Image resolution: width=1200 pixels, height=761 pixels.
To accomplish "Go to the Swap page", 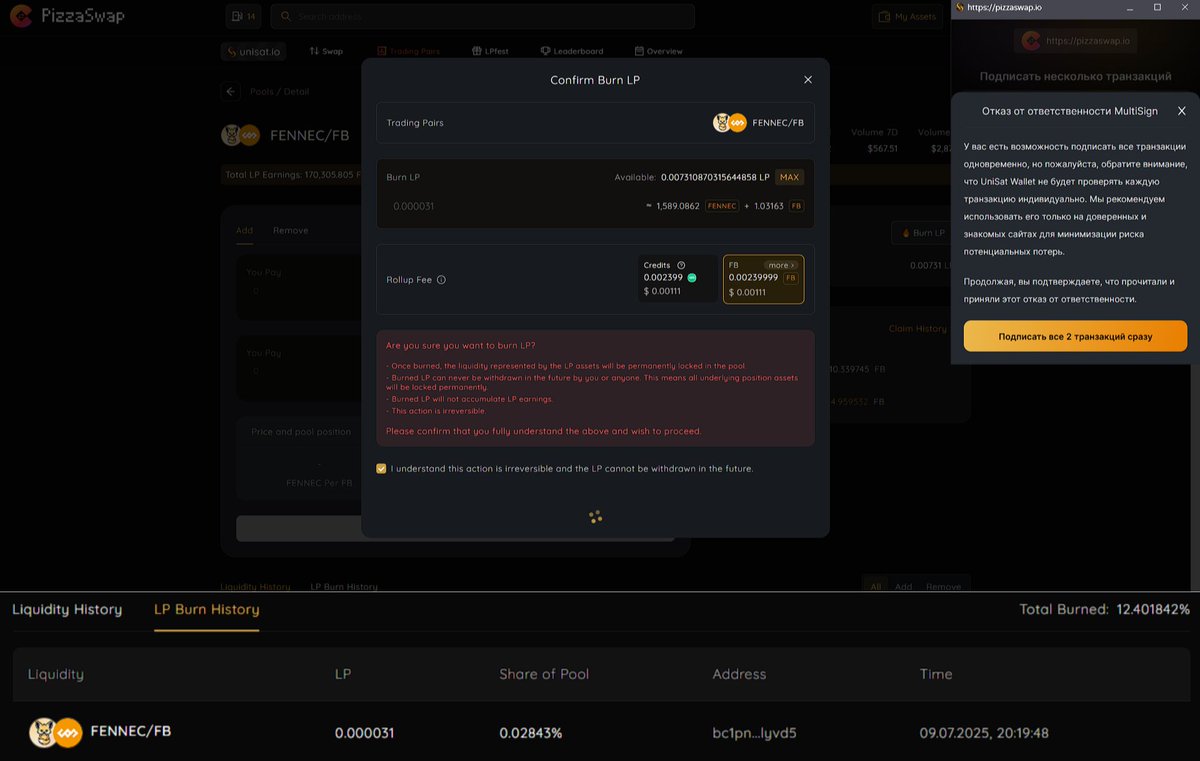I will [x=326, y=51].
